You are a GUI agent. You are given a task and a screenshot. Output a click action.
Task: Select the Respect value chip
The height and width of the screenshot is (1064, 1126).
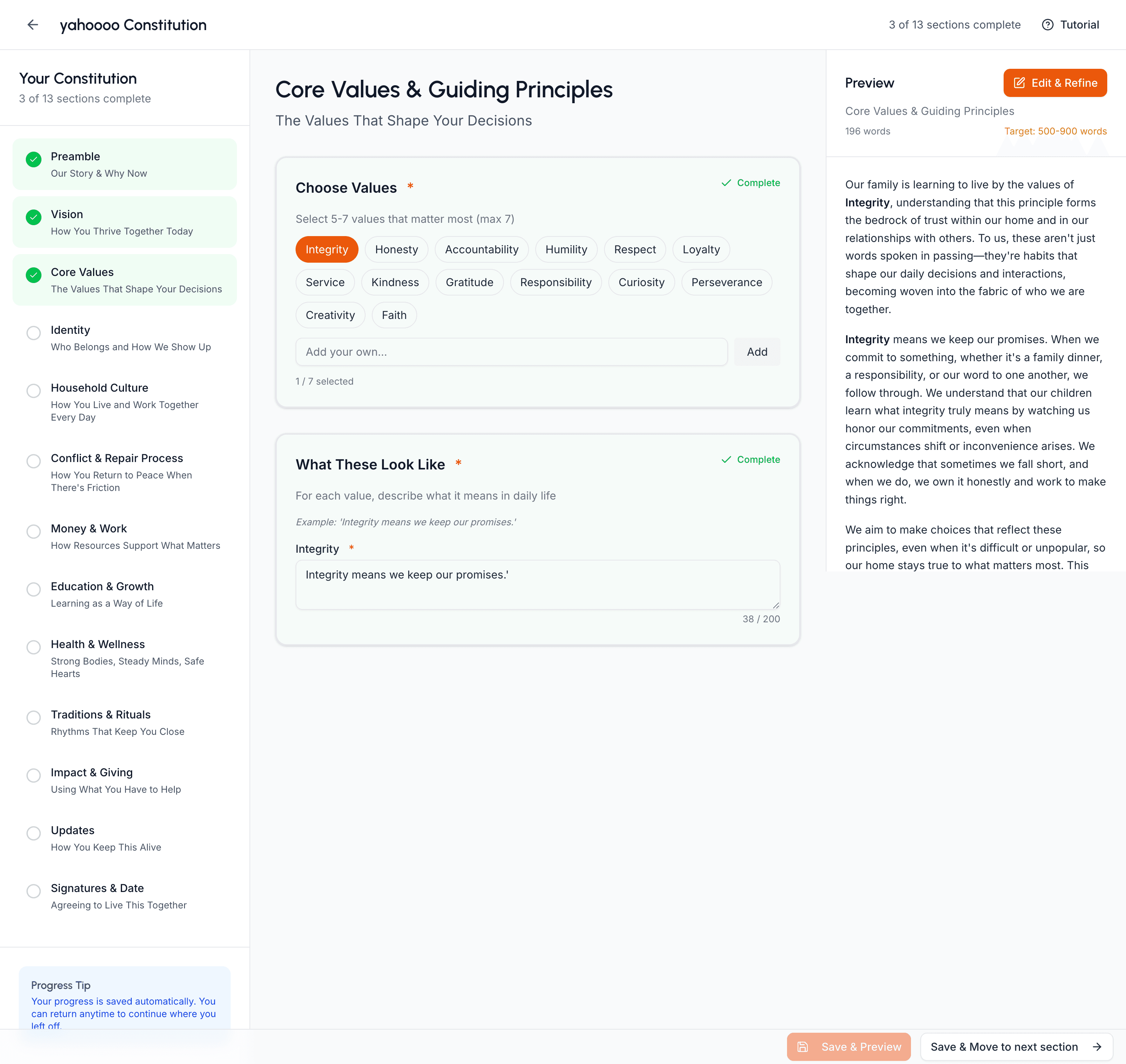click(635, 249)
